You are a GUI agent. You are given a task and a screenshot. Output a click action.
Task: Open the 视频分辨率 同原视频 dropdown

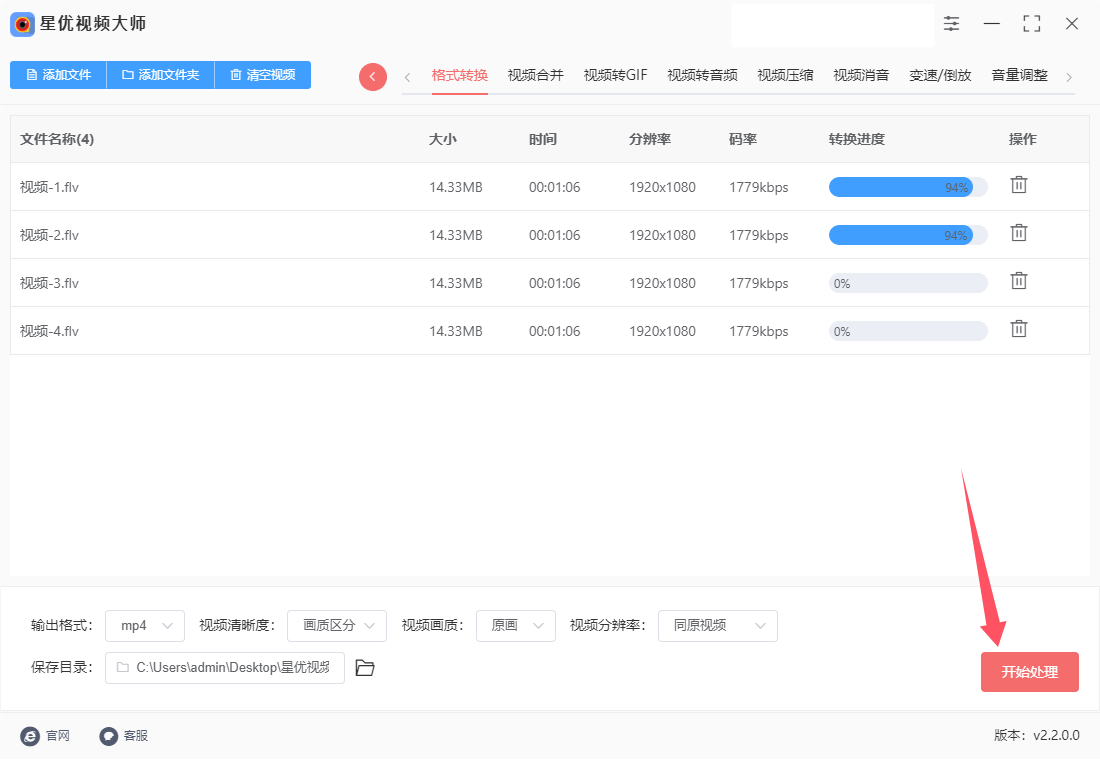pos(718,626)
